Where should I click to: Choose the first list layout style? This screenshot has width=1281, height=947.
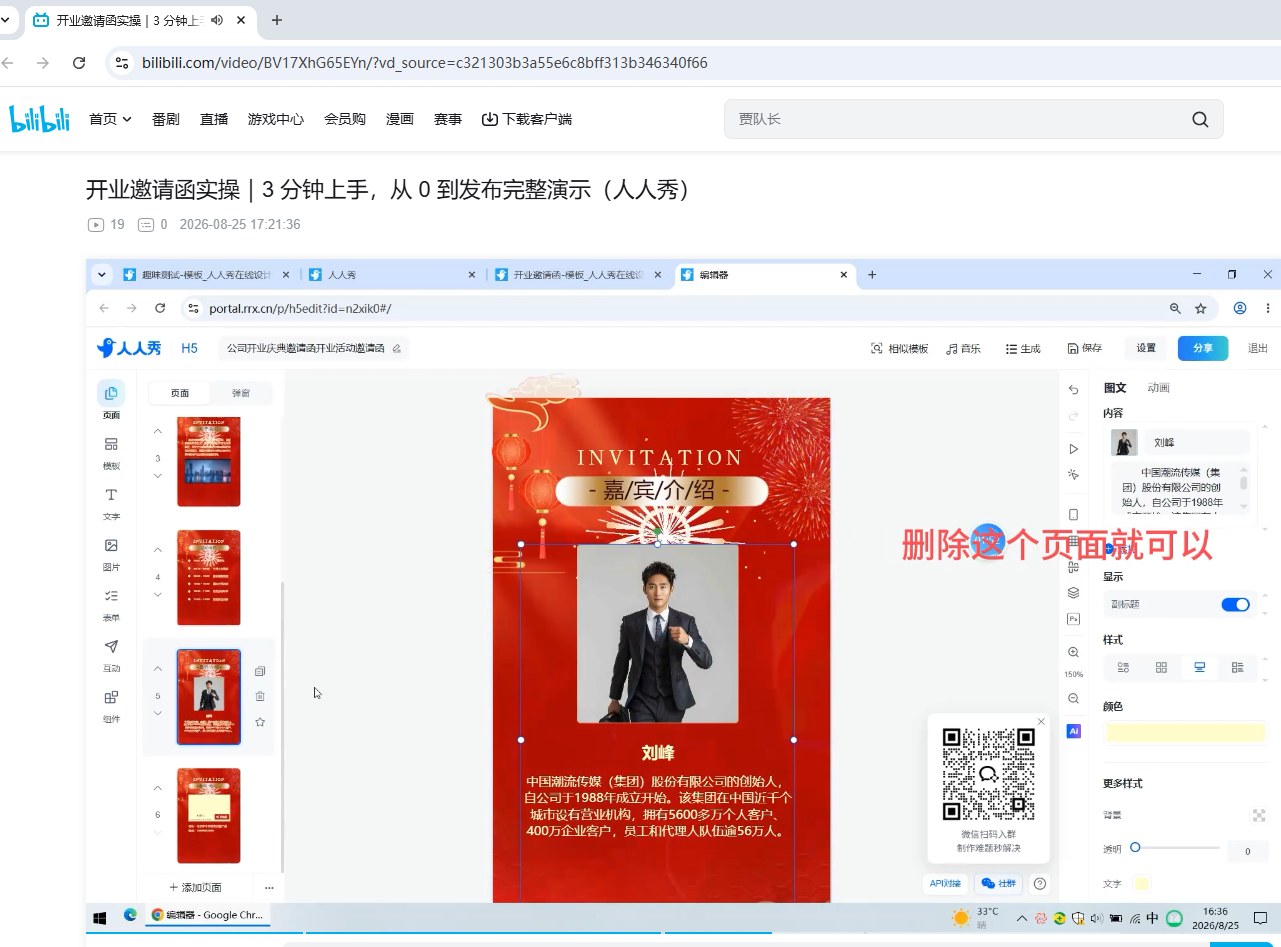click(1123, 667)
